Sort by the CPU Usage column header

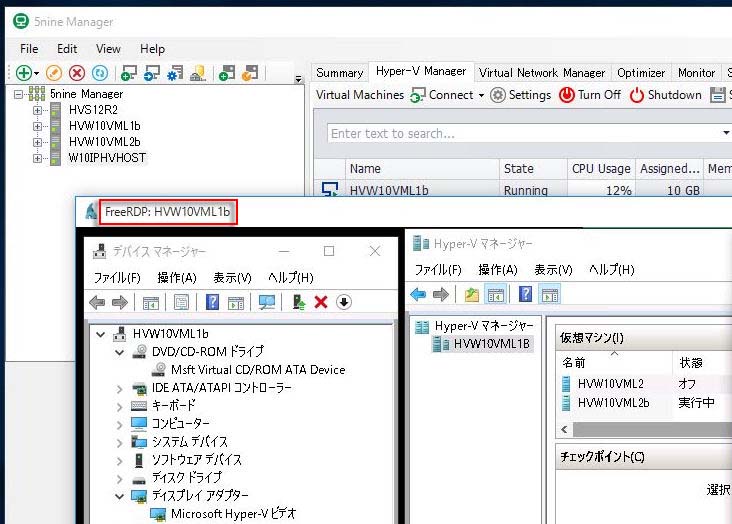[601, 169]
